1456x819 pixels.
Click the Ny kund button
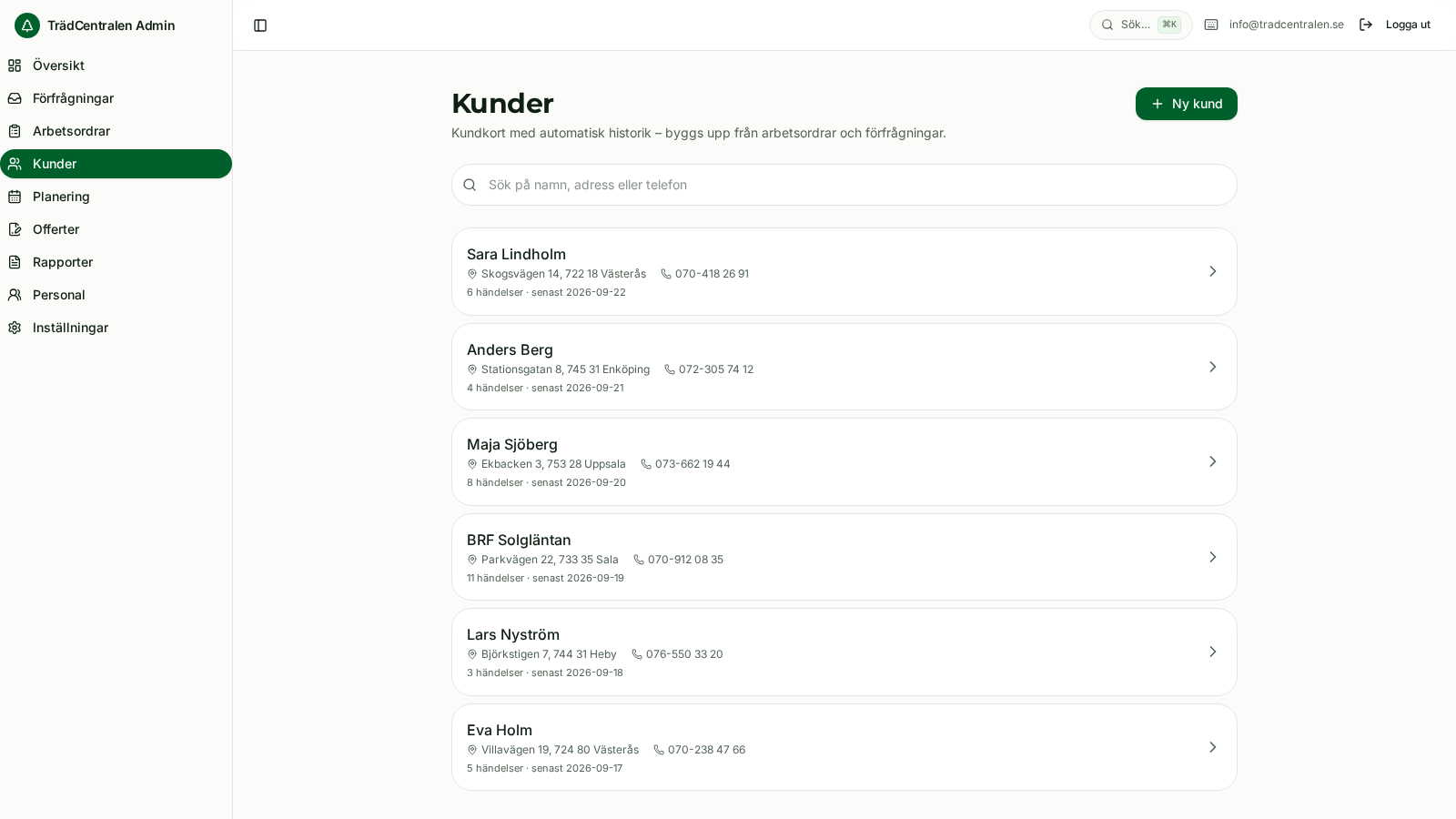1187,104
